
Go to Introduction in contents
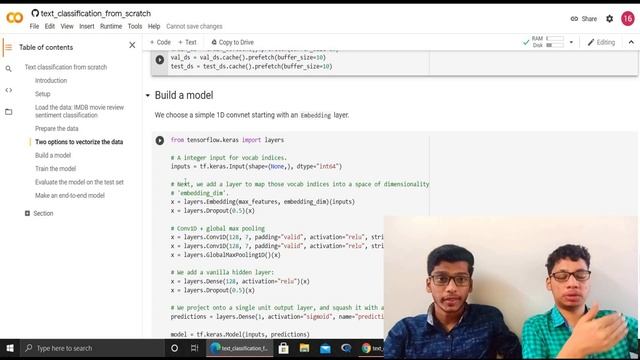[x=51, y=80]
